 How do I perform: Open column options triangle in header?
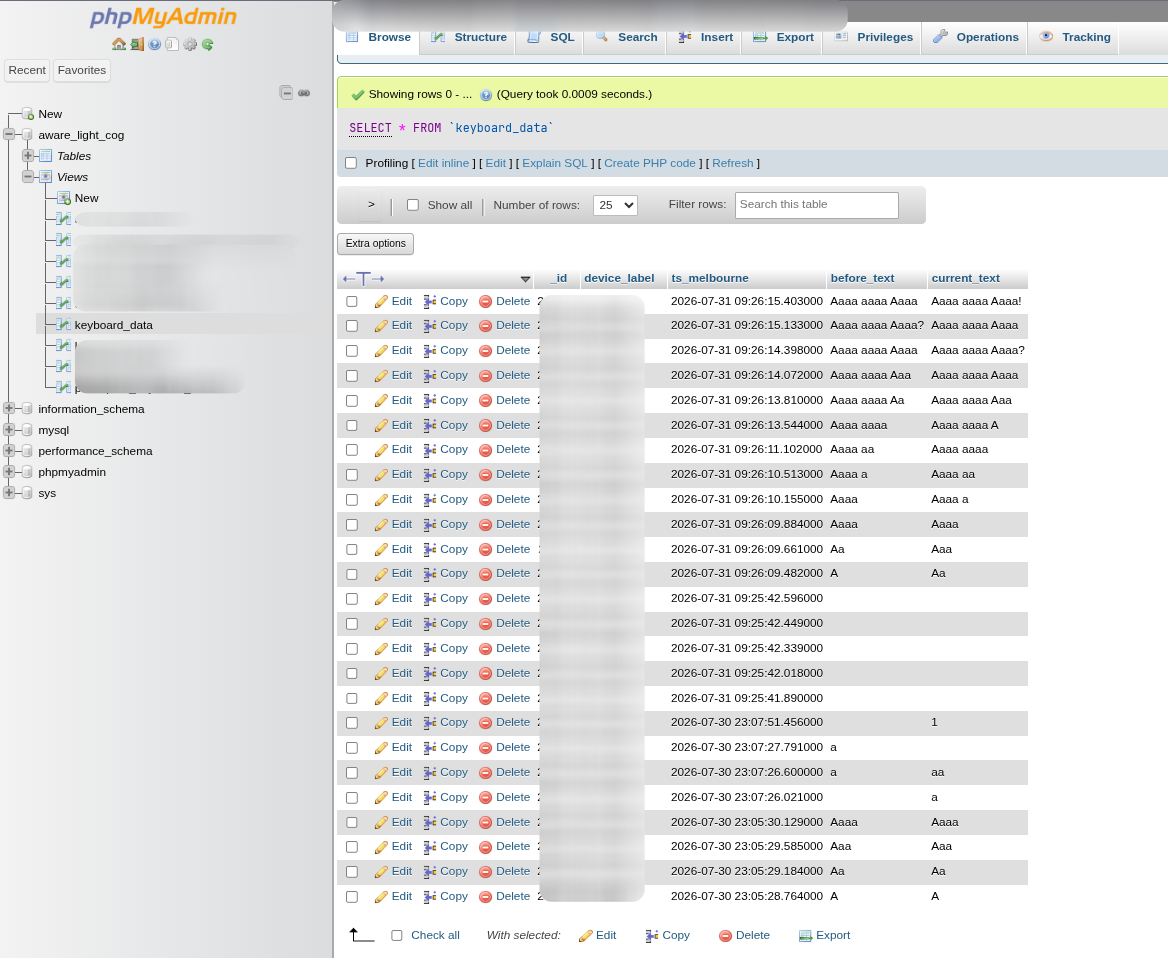(x=525, y=279)
